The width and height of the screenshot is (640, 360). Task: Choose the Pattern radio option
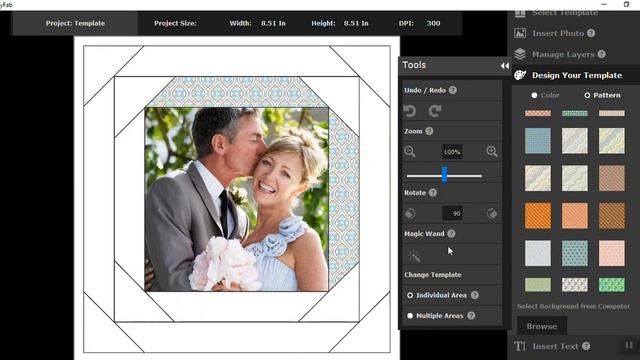coord(587,95)
